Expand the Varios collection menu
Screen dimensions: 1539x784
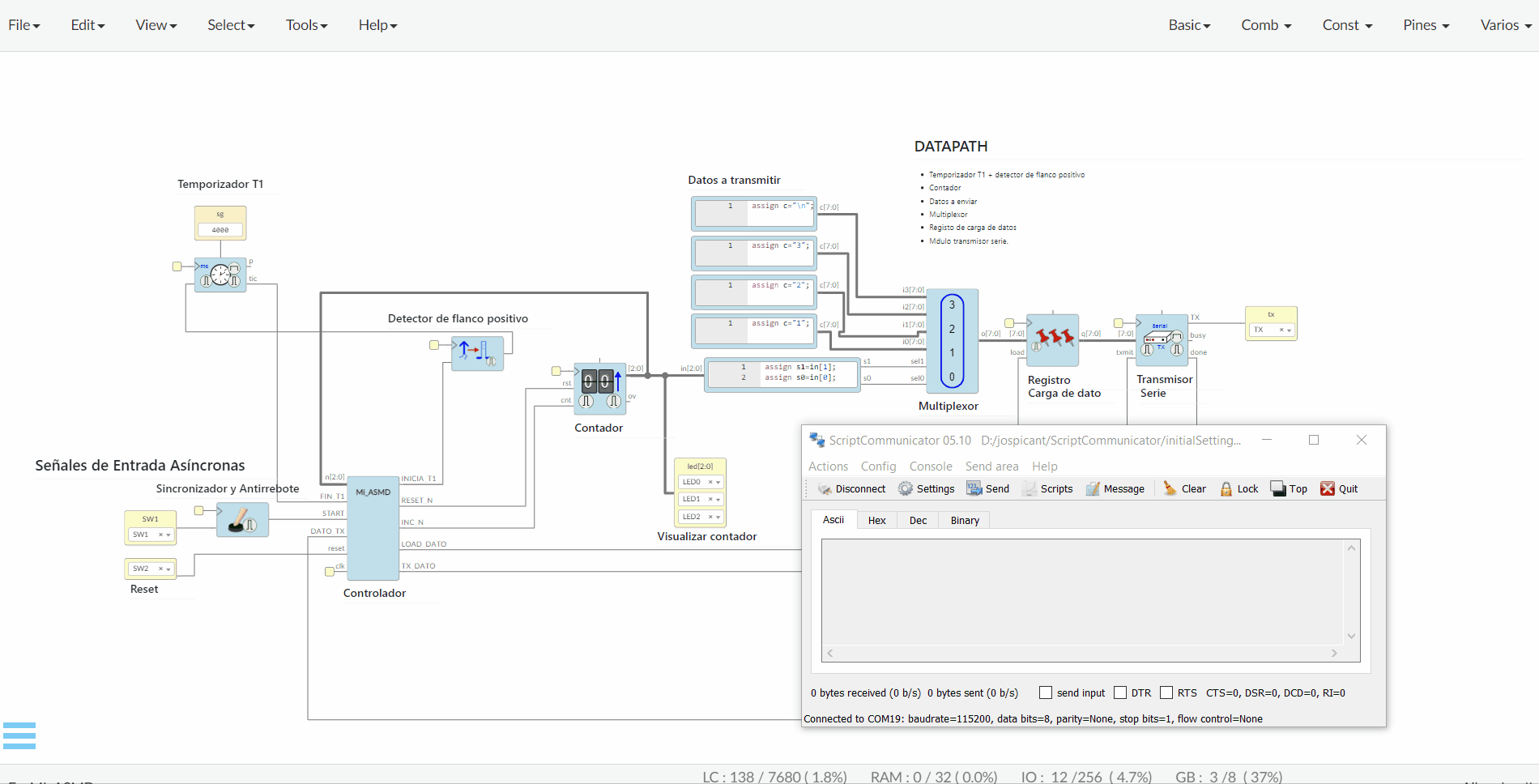[1506, 25]
